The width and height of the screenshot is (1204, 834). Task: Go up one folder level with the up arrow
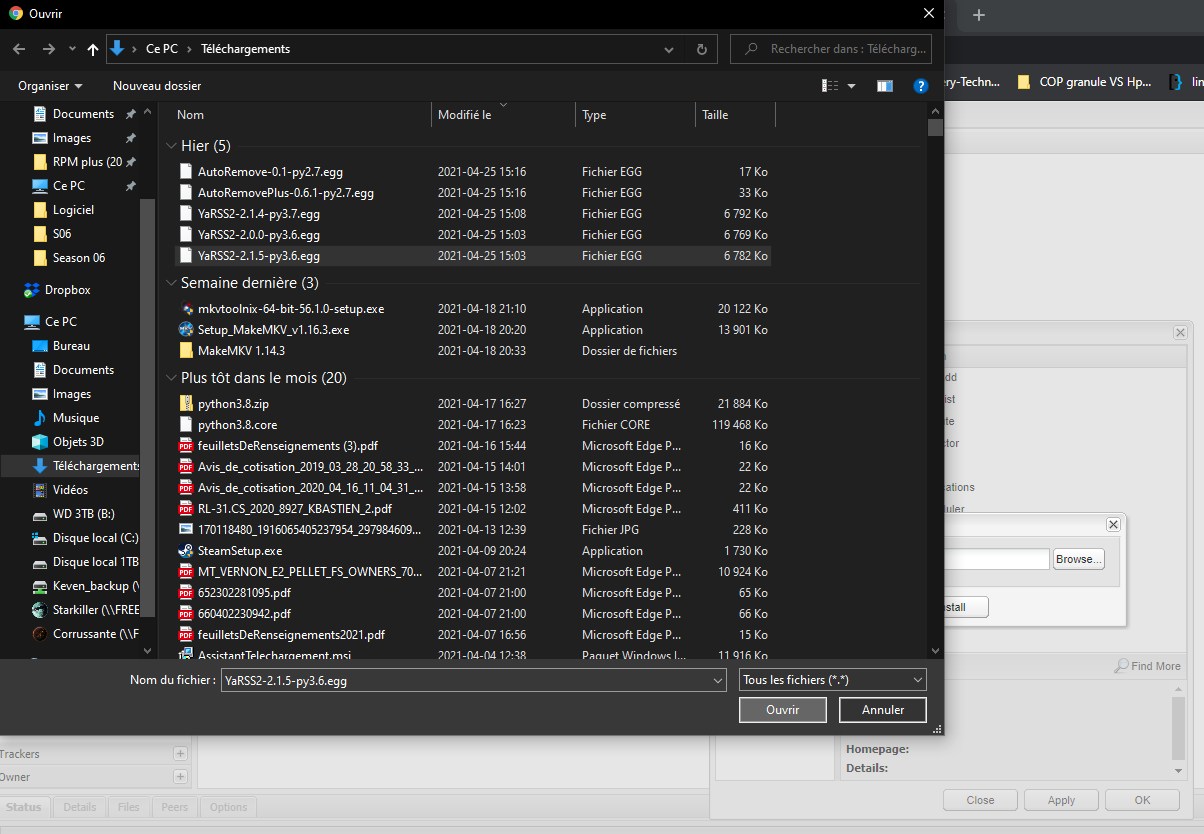point(94,49)
